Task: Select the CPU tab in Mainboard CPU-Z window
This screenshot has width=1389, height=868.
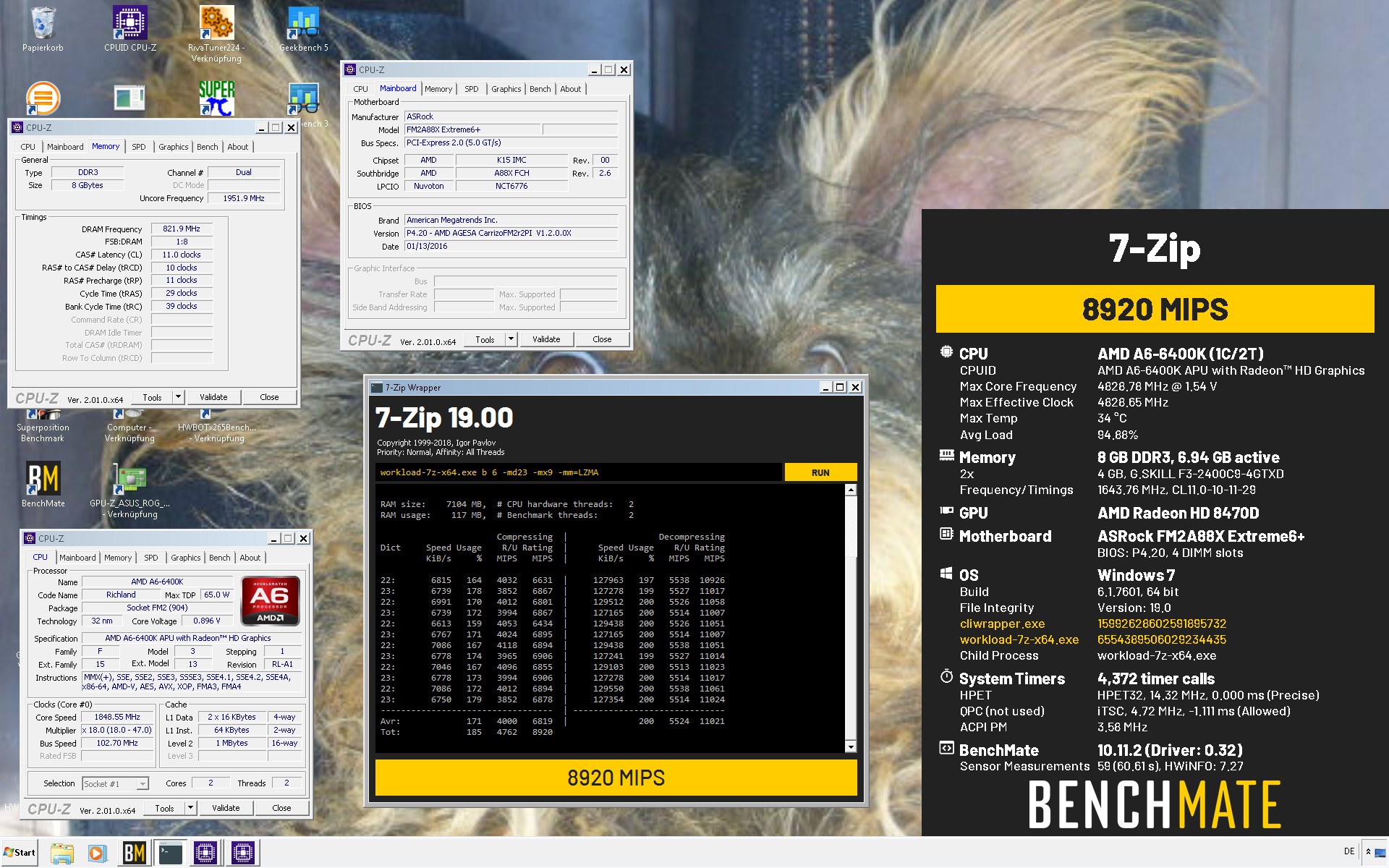Action: point(360,89)
